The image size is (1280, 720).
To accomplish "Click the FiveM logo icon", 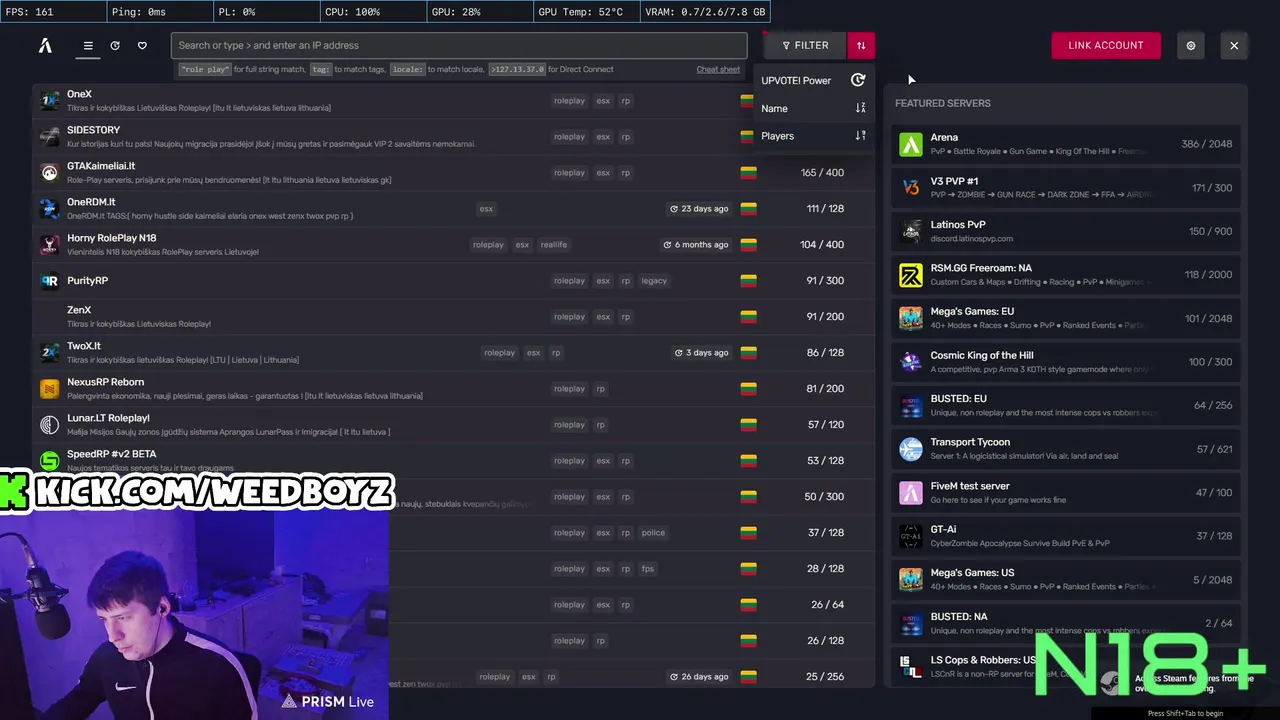I will tap(45, 45).
